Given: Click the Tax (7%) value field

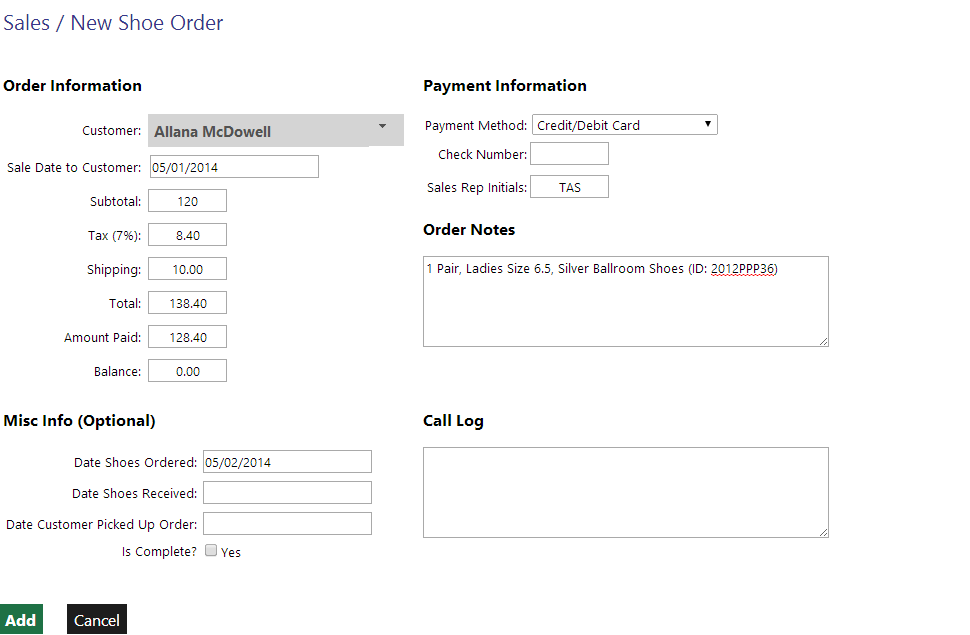Looking at the screenshot, I should pyautogui.click(x=186, y=234).
